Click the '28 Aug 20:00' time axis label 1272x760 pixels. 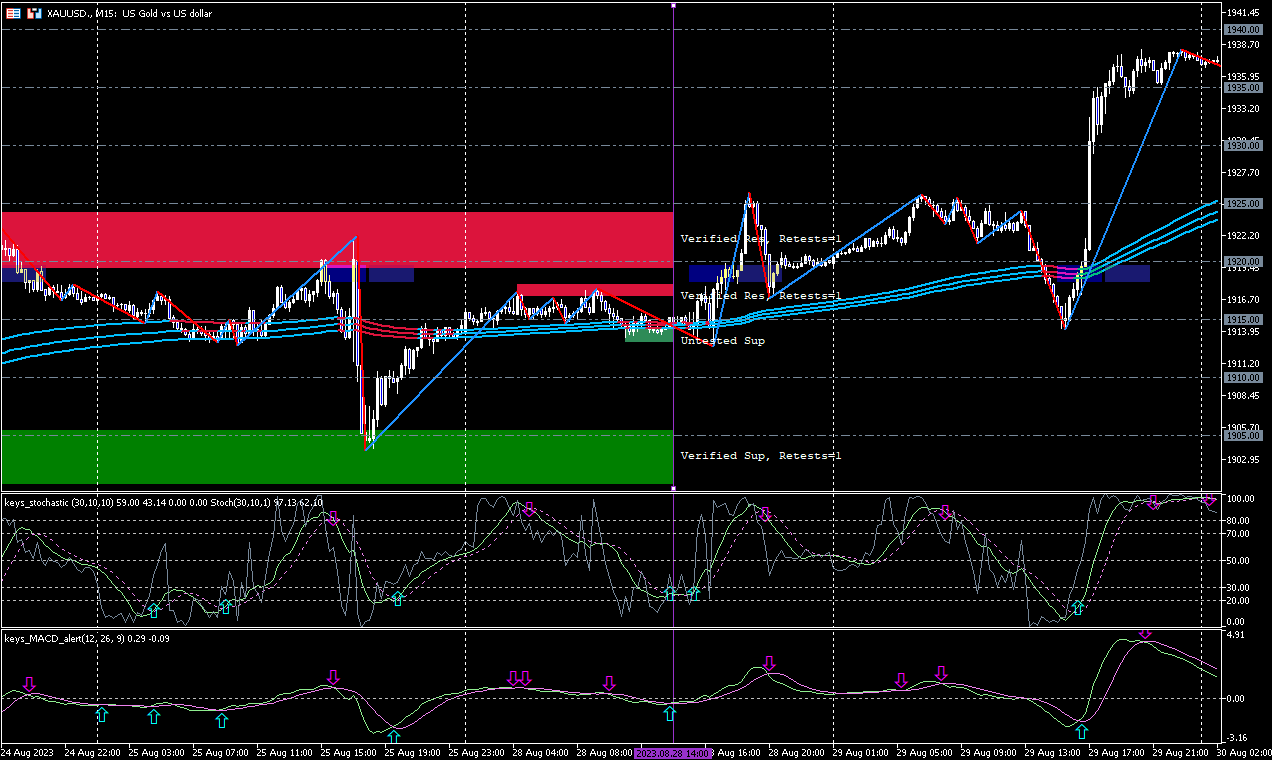797,751
